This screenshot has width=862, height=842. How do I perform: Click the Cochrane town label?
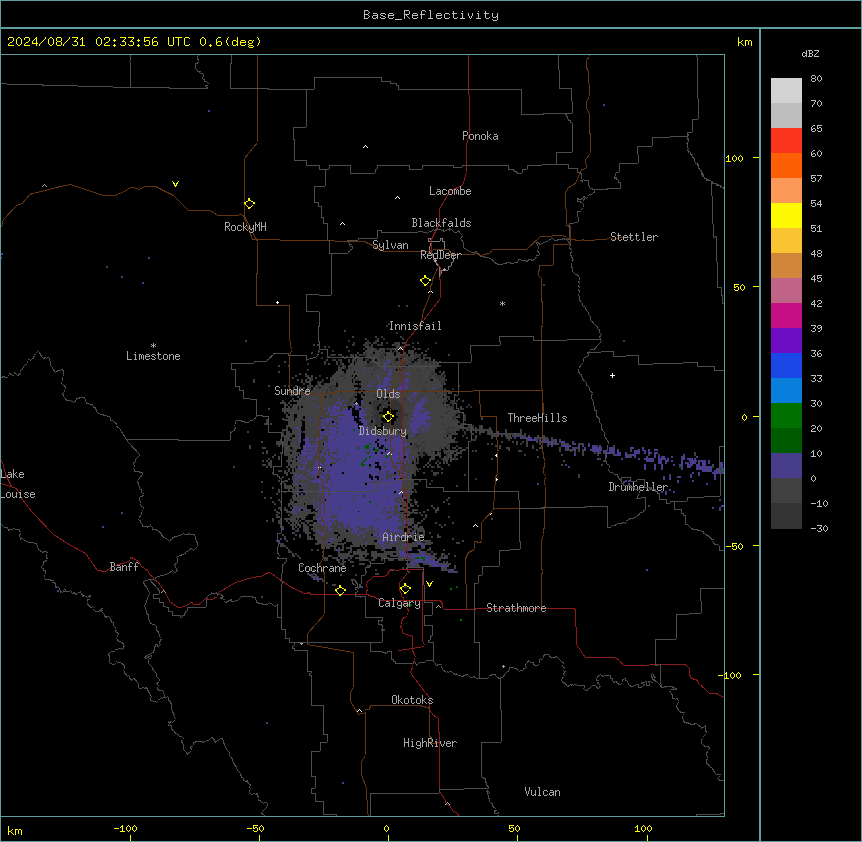click(322, 568)
